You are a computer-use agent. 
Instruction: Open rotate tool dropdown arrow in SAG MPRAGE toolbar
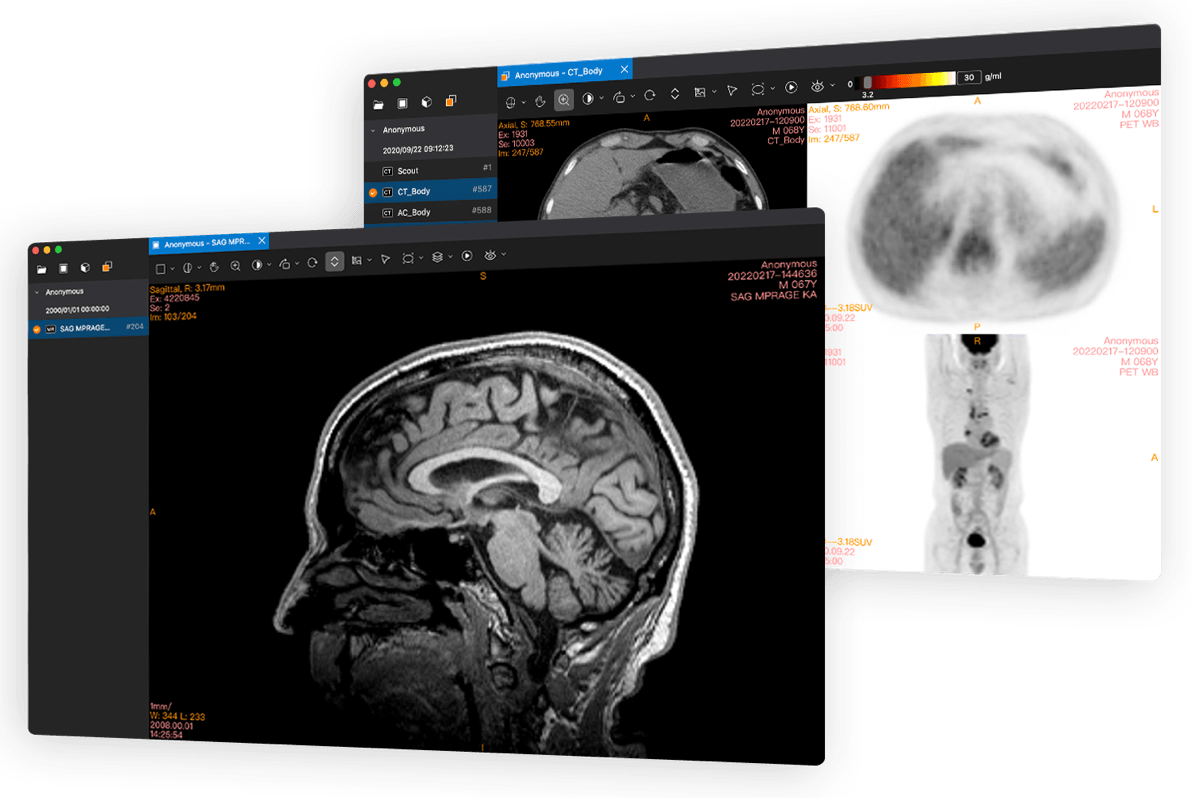coord(296,264)
